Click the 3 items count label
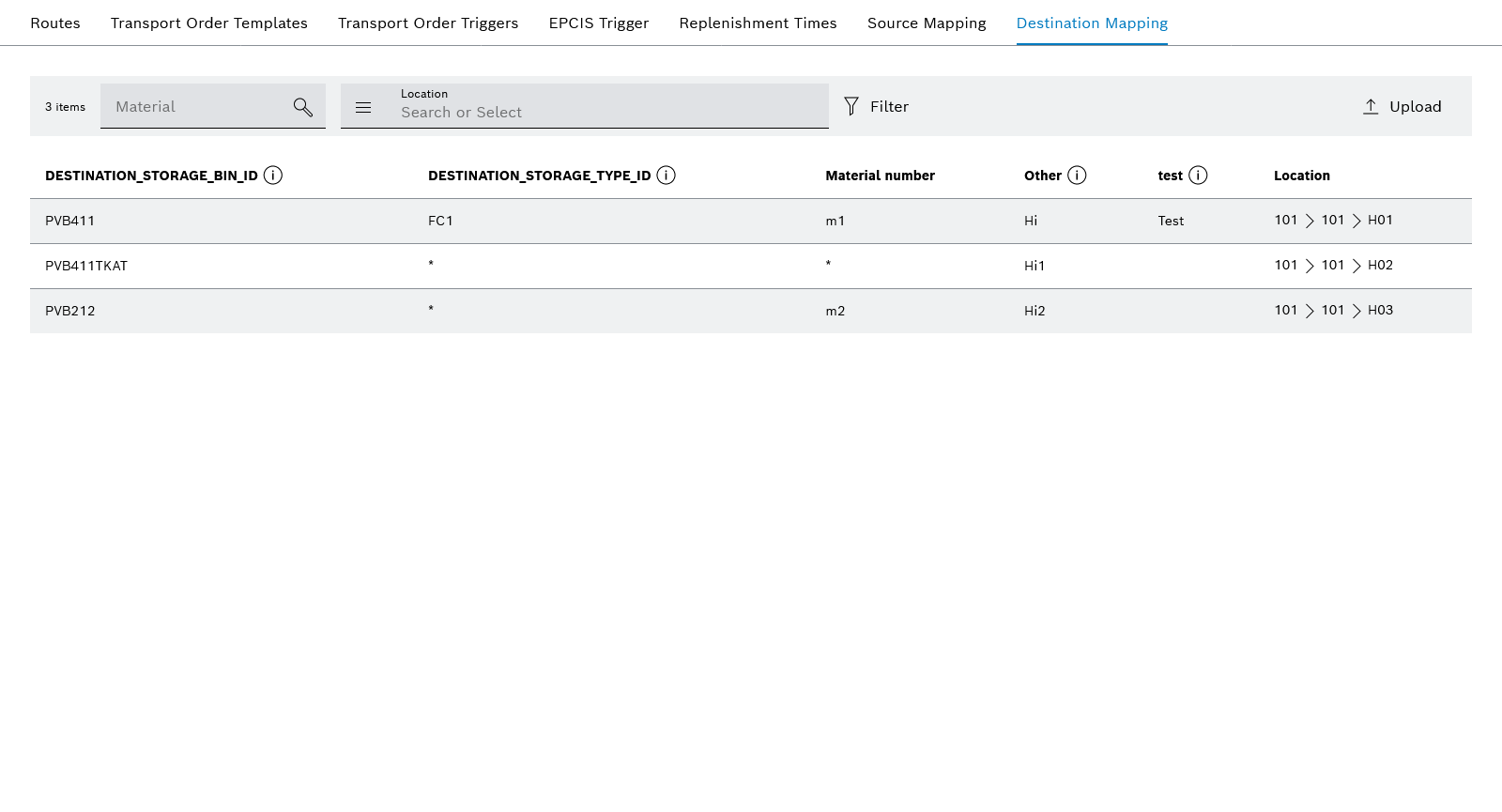Viewport: 1502px width, 812px height. point(65,107)
